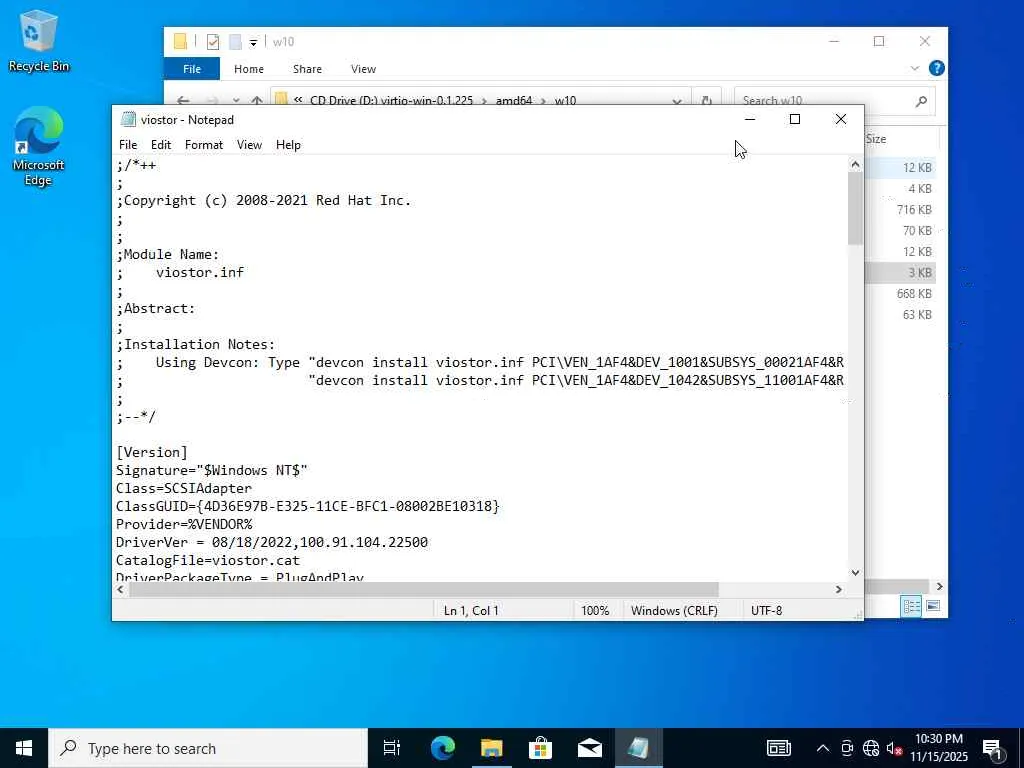Image resolution: width=1024 pixels, height=768 pixels.
Task: Switch to the Share ribbon tab in Explorer
Action: (308, 69)
